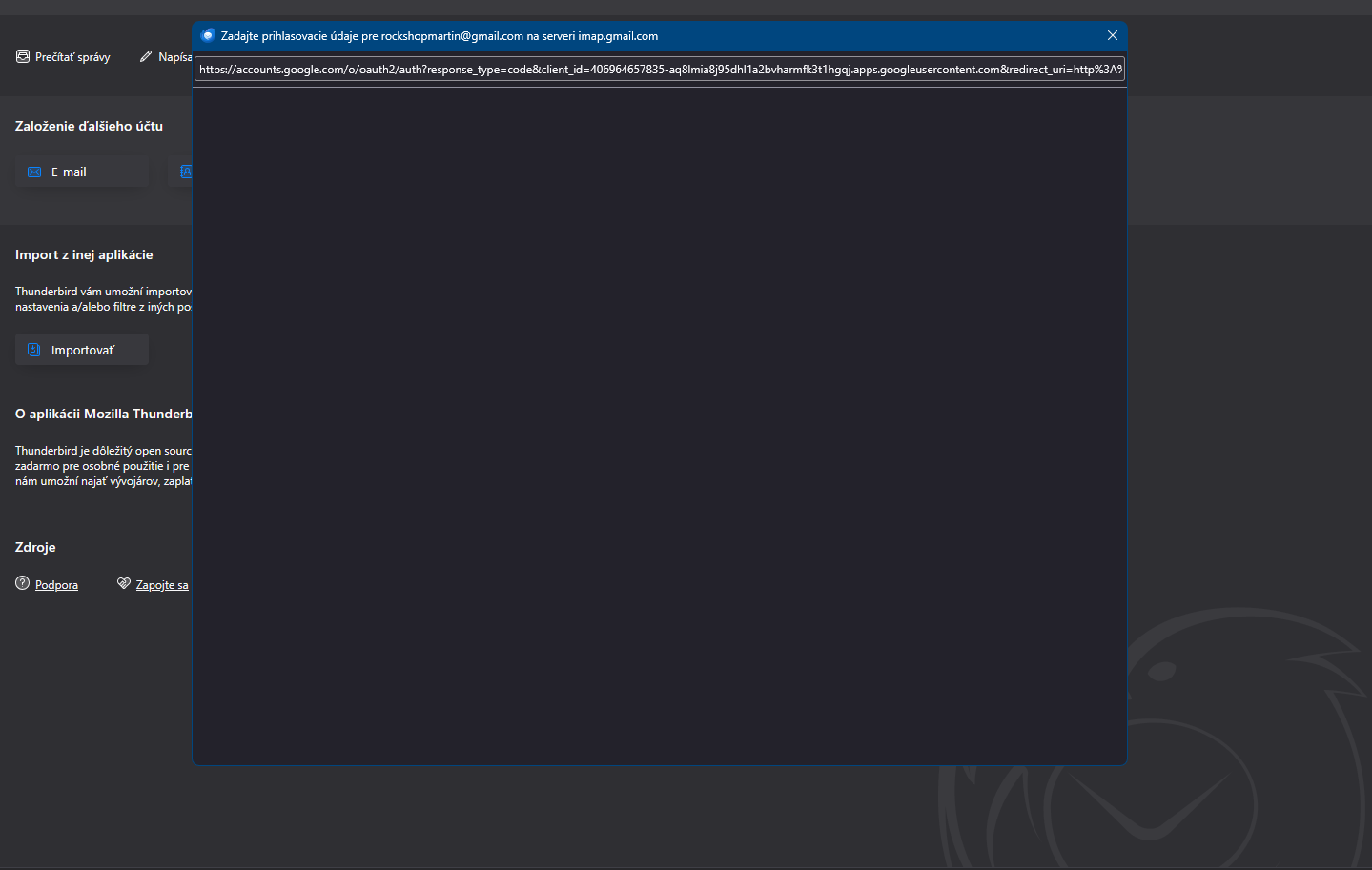This screenshot has height=870, width=1372.
Task: Click the pencil Napísať button
Action: 166,57
